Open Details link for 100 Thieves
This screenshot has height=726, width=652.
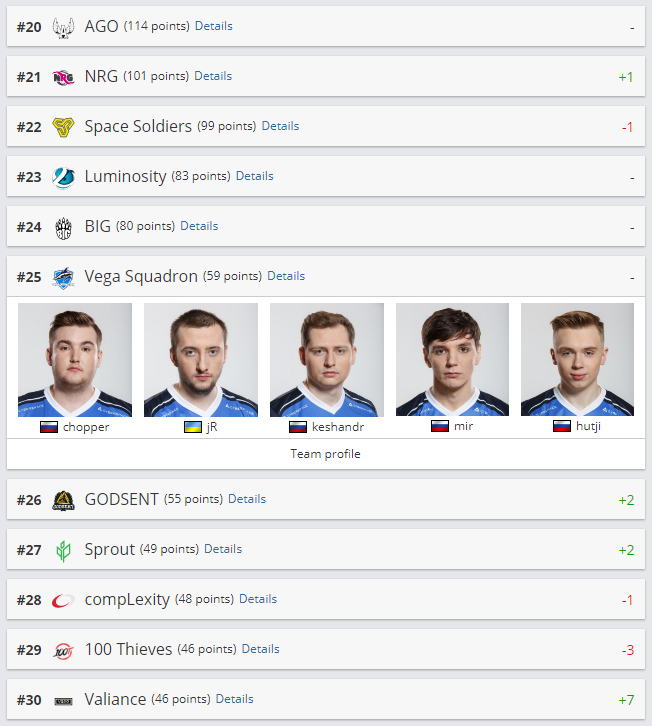pos(260,649)
